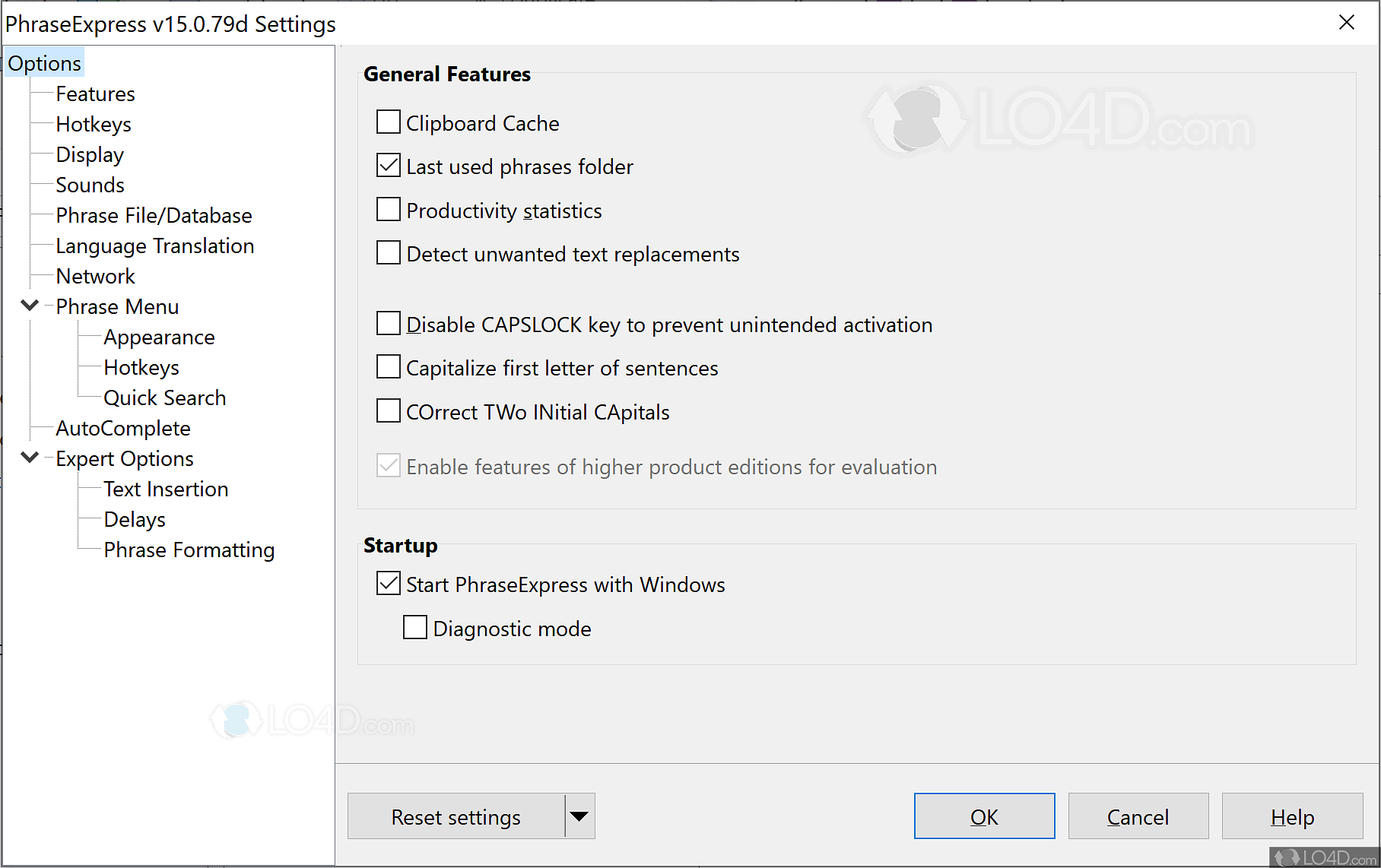
Task: Disable the Last used phrases folder option
Action: click(x=388, y=166)
